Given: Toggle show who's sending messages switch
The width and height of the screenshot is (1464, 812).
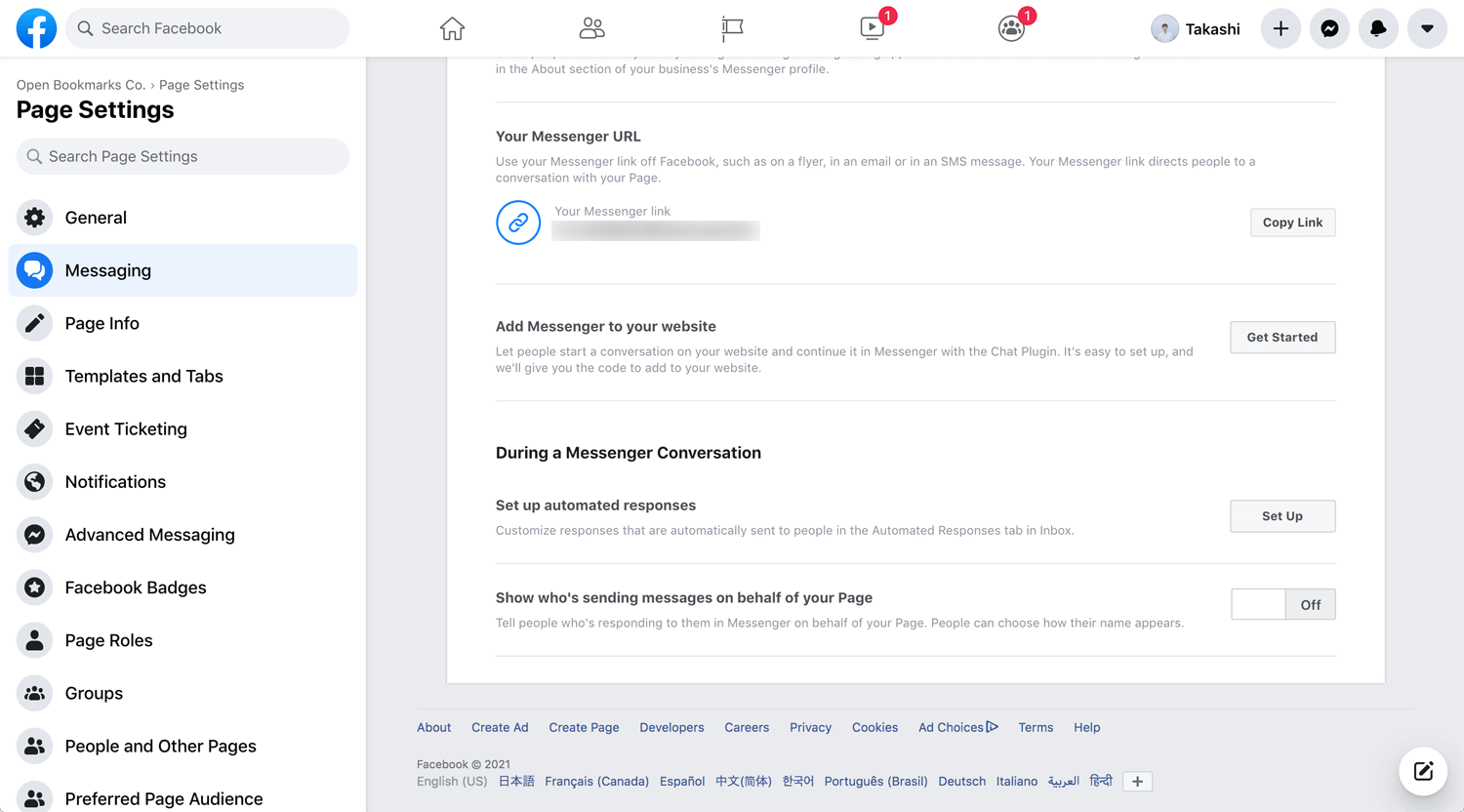Looking at the screenshot, I should point(1282,604).
